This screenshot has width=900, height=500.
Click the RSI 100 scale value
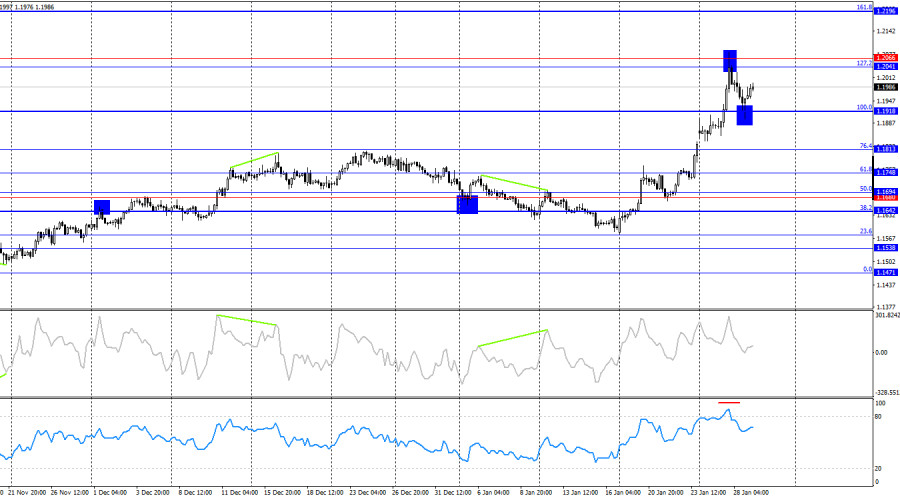[x=880, y=404]
